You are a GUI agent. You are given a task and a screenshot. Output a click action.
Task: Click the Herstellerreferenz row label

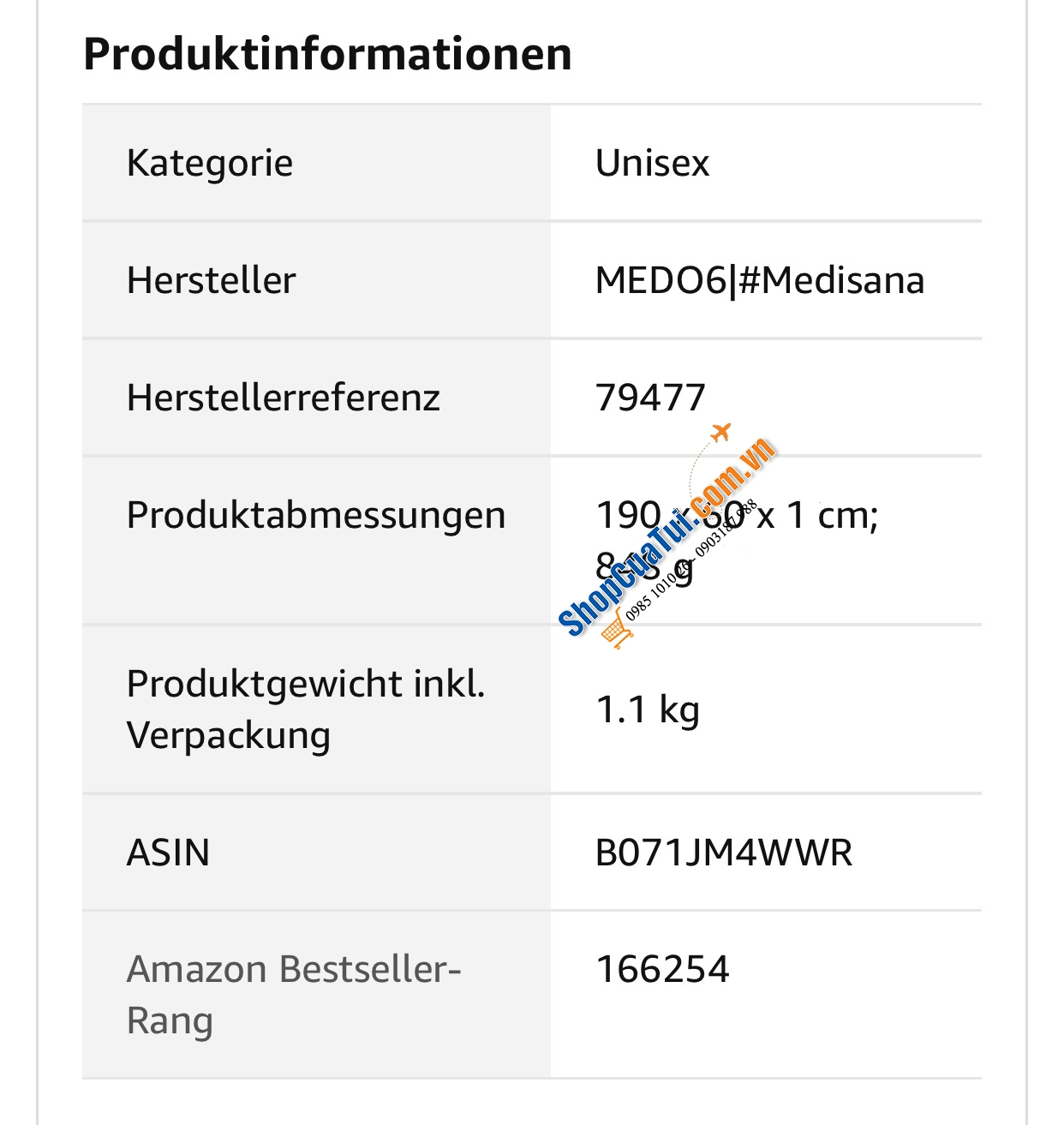coord(283,398)
